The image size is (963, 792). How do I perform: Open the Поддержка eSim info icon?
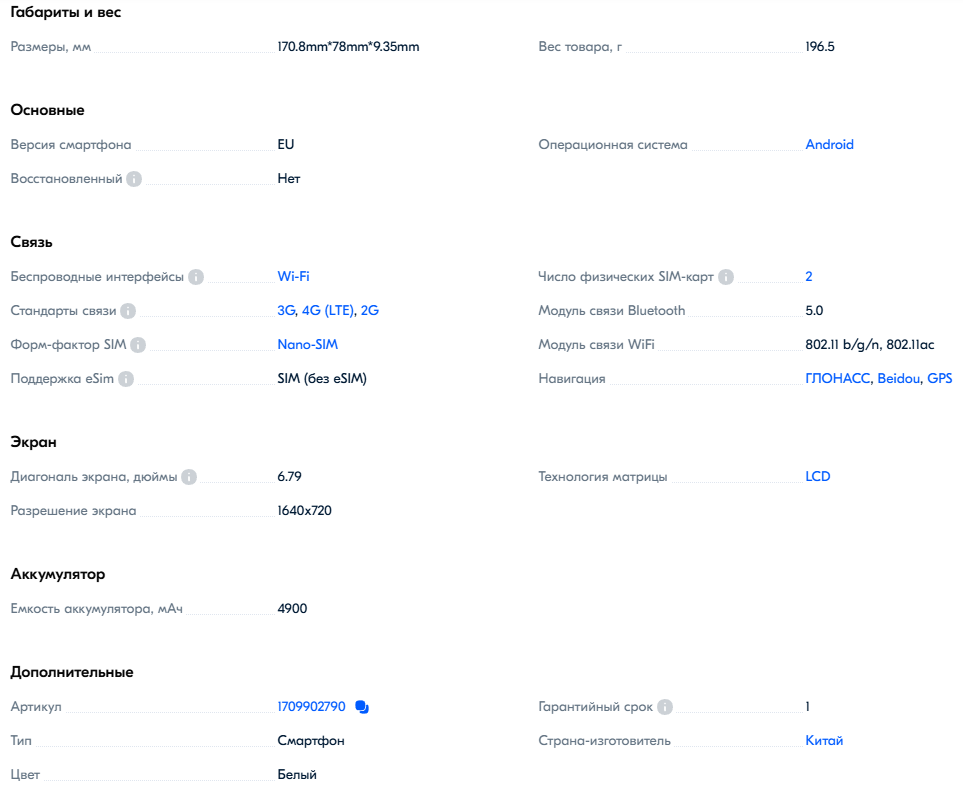pyautogui.click(x=126, y=379)
